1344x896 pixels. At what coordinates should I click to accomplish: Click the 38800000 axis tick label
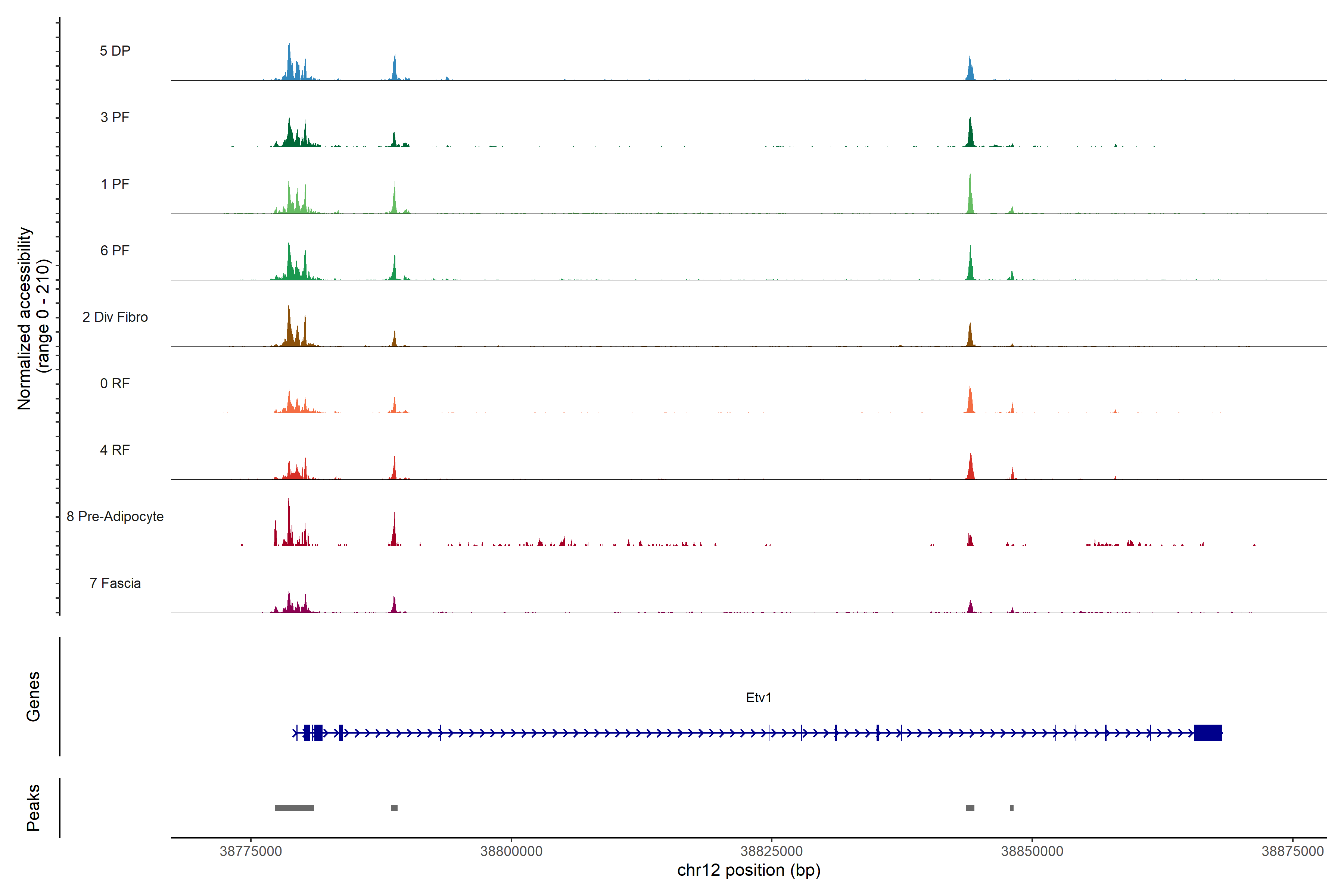coord(511,851)
